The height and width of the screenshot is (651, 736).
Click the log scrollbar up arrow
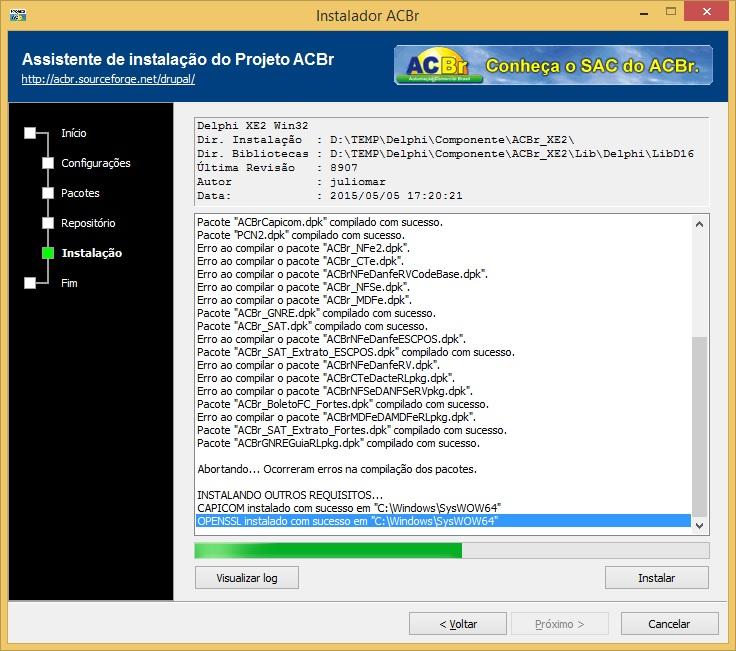pyautogui.click(x=699, y=224)
